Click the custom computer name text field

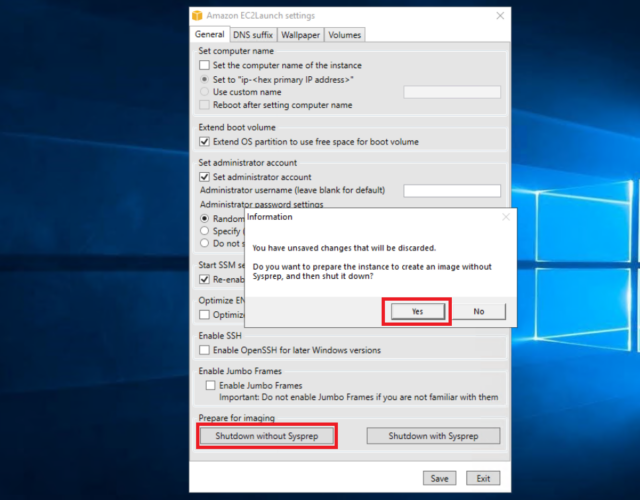tap(452, 92)
